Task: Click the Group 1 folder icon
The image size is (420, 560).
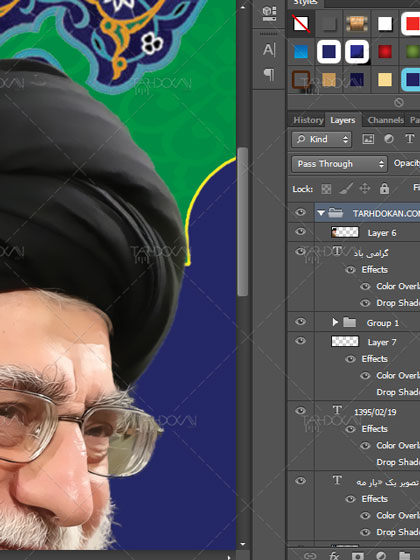Action: [x=350, y=322]
